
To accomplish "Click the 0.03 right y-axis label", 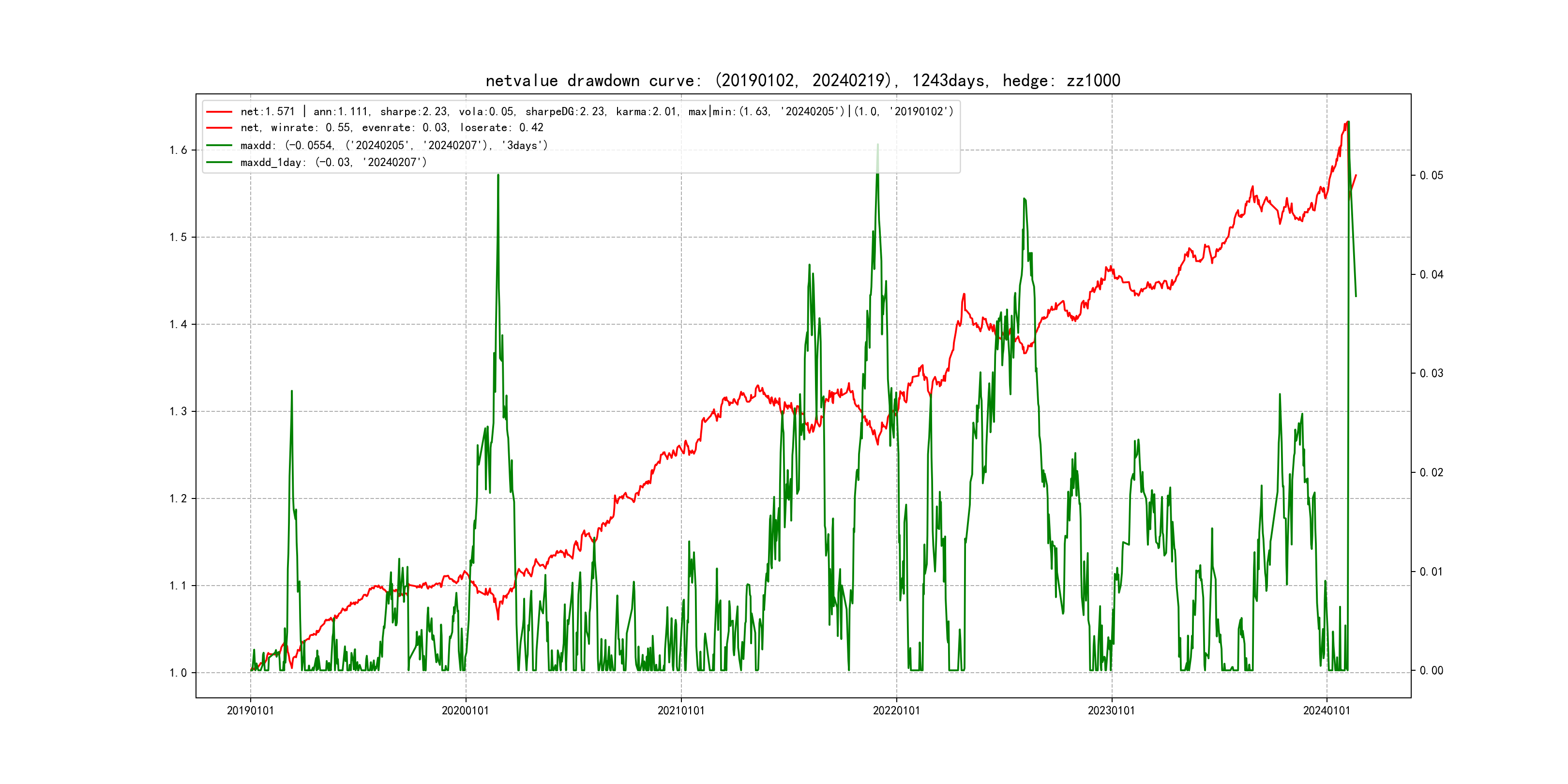I will (x=1431, y=373).
